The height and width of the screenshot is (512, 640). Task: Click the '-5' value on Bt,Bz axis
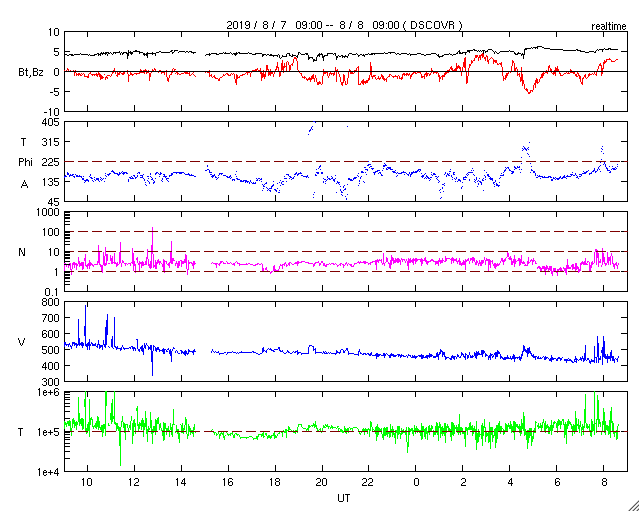pyautogui.click(x=54, y=91)
